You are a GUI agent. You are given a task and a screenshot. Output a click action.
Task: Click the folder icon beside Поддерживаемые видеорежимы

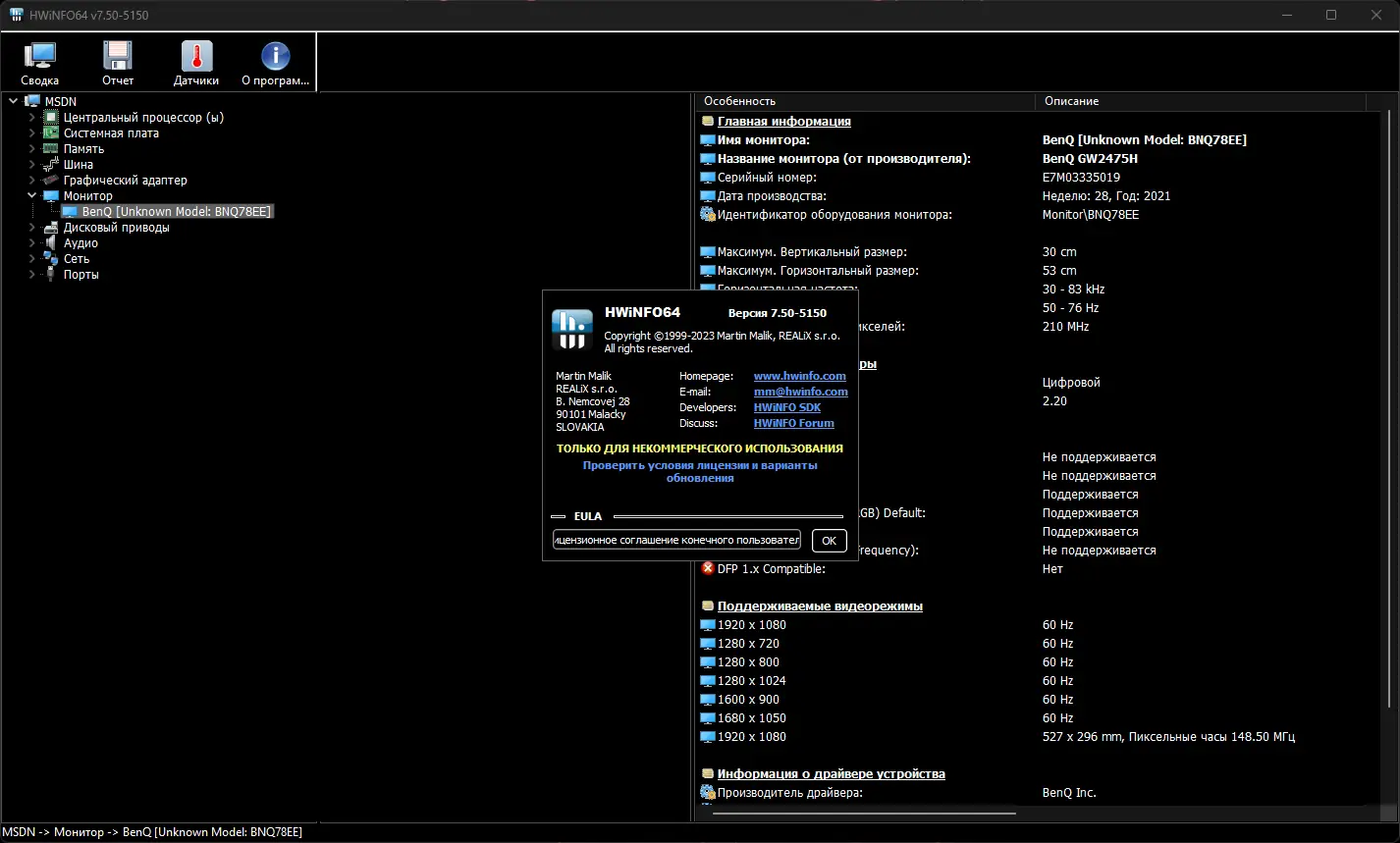[708, 606]
